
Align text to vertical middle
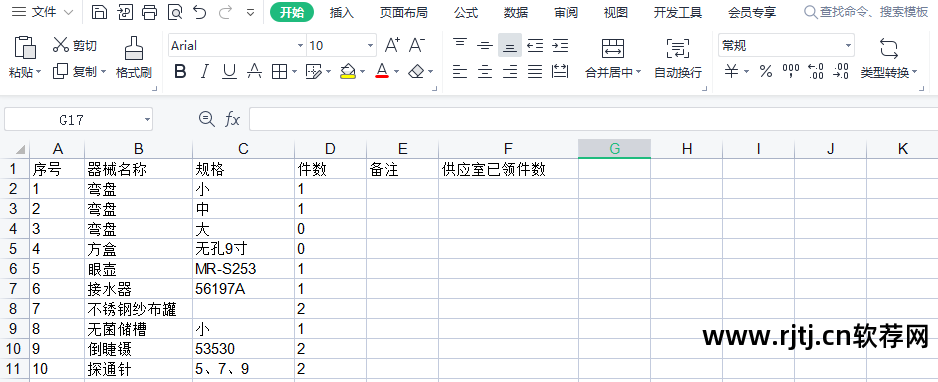(x=485, y=45)
